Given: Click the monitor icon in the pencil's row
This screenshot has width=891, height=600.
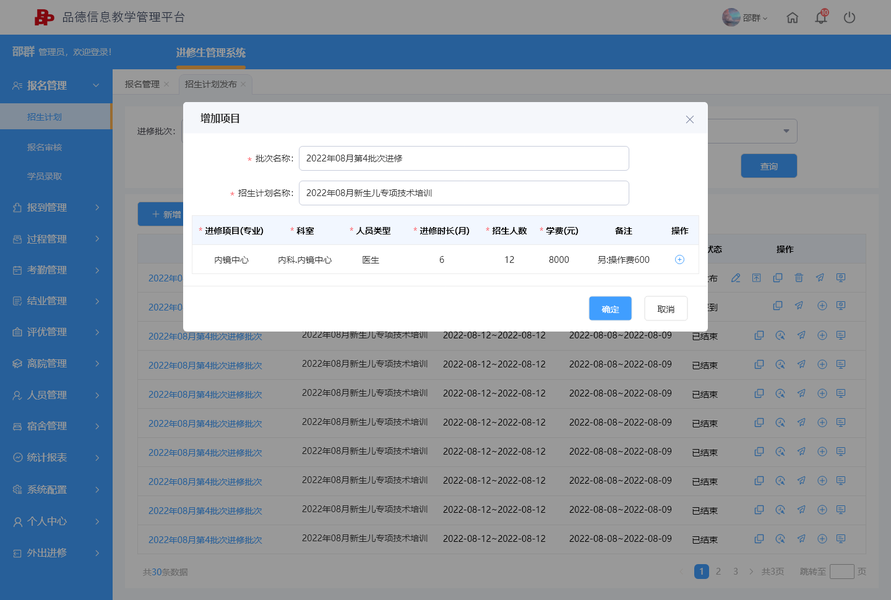Looking at the screenshot, I should click(841, 278).
